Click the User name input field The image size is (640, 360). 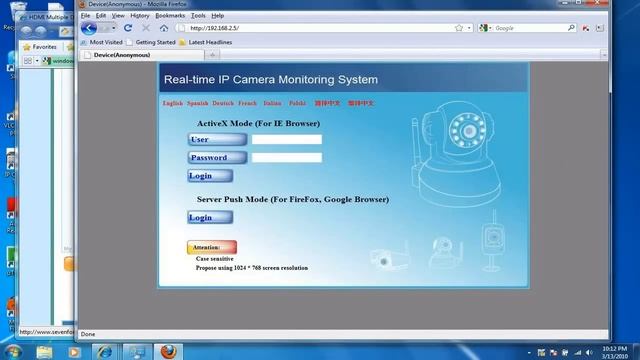[x=287, y=140]
